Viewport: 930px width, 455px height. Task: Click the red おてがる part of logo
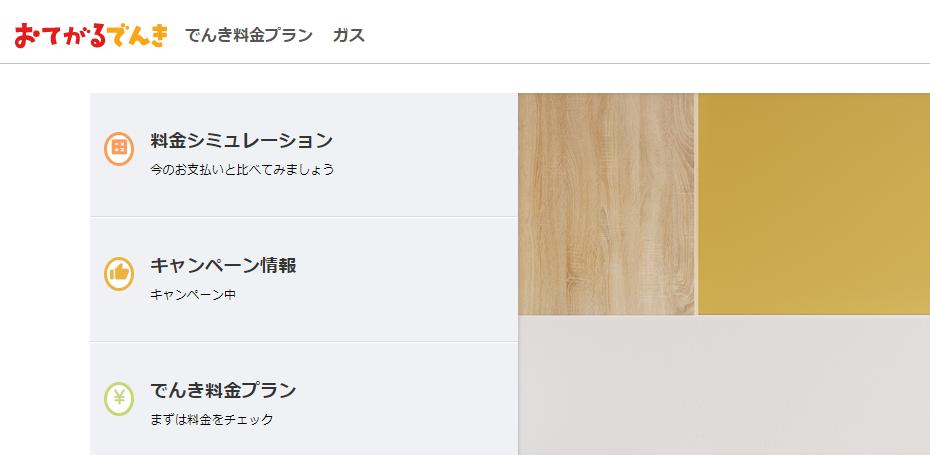tap(60, 36)
